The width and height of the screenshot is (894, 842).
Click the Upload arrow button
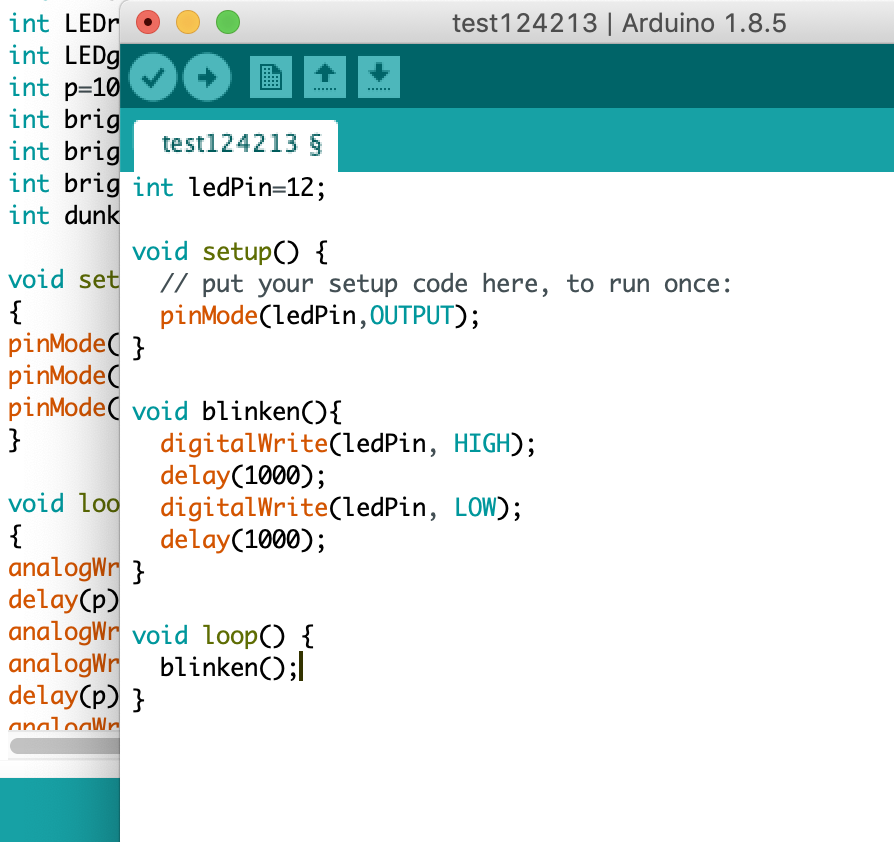coord(207,78)
